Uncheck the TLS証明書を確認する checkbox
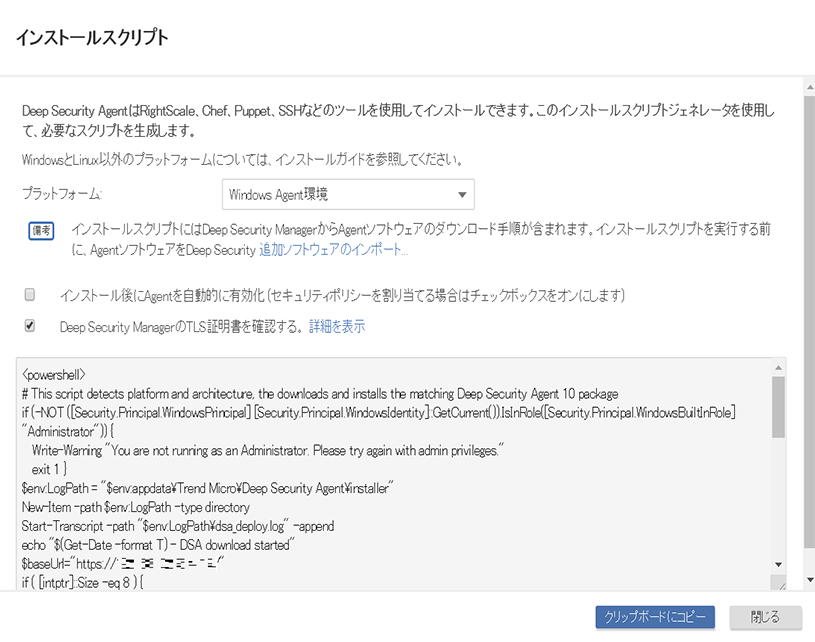 [x=30, y=325]
